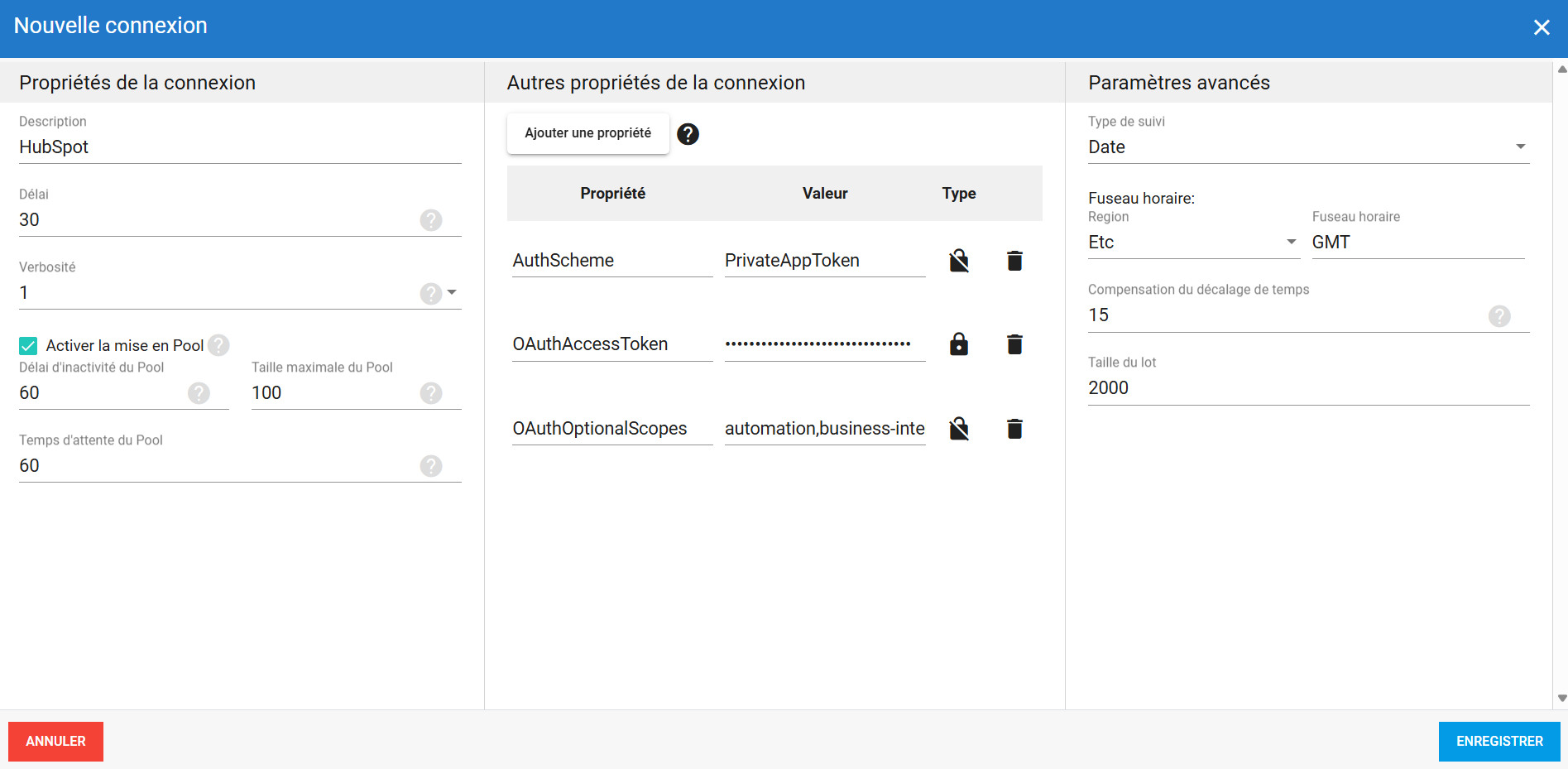Click the OAuthOptionalScopes property name field
Image resolution: width=1568 pixels, height=769 pixels.
pos(612,429)
